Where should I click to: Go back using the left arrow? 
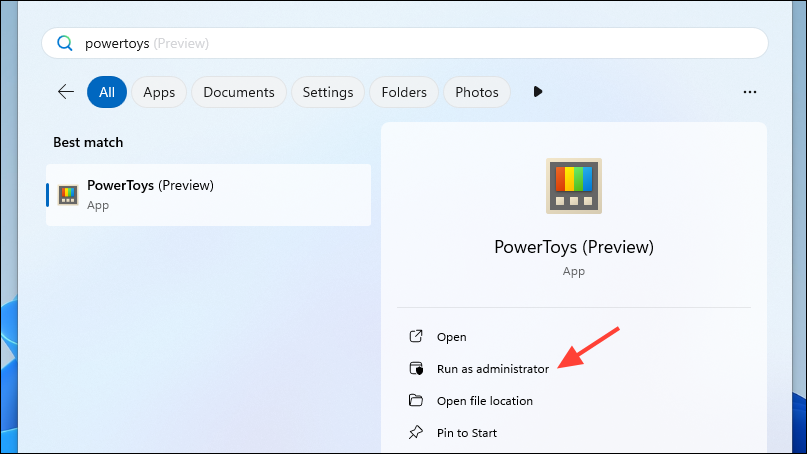pos(66,92)
